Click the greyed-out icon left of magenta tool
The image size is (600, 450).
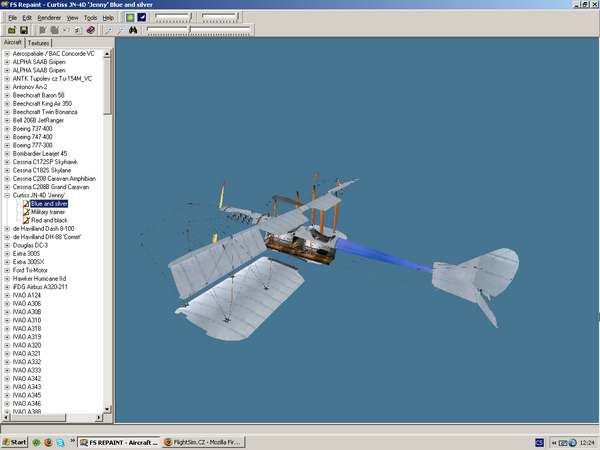tap(78, 30)
